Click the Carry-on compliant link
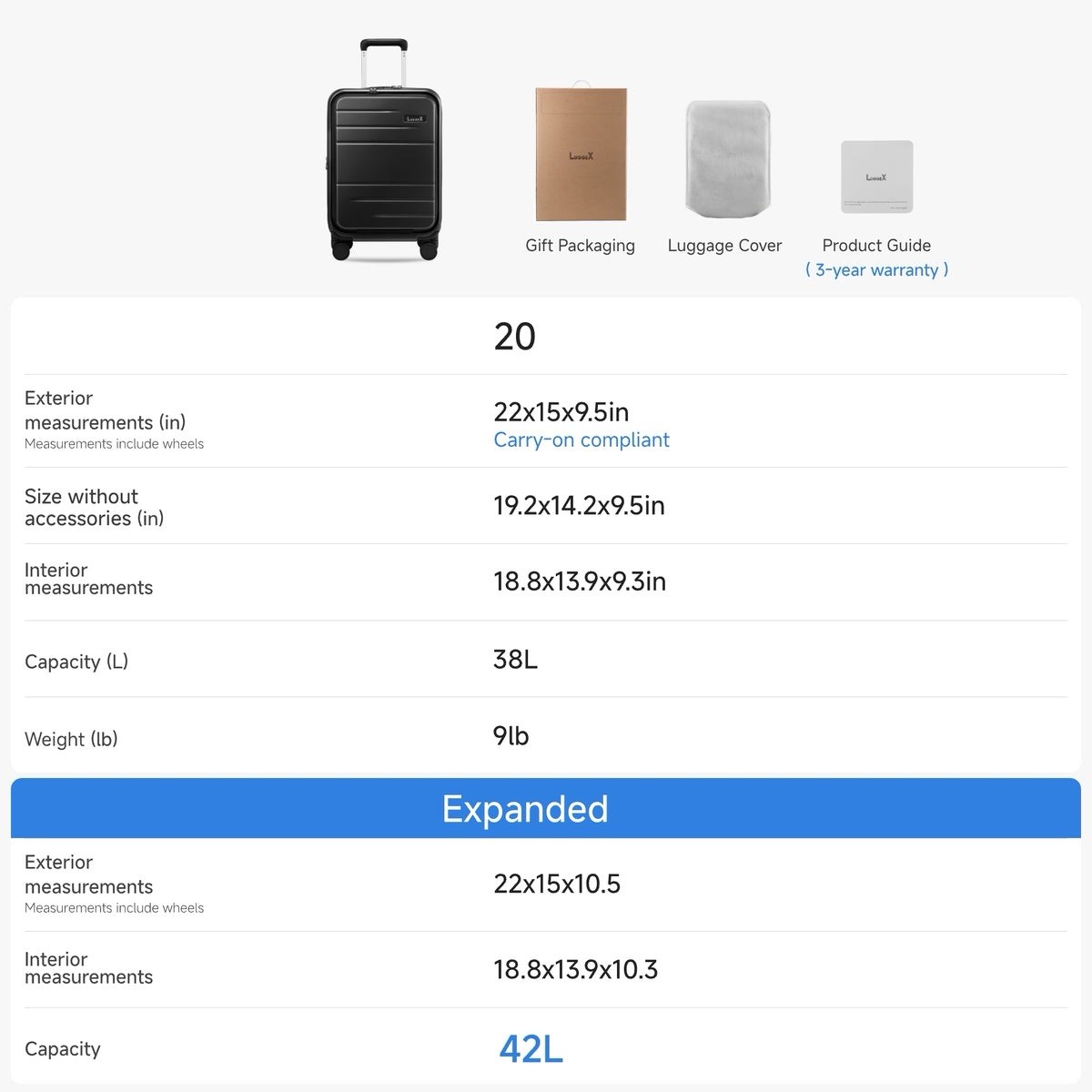The image size is (1092, 1092). point(581,440)
